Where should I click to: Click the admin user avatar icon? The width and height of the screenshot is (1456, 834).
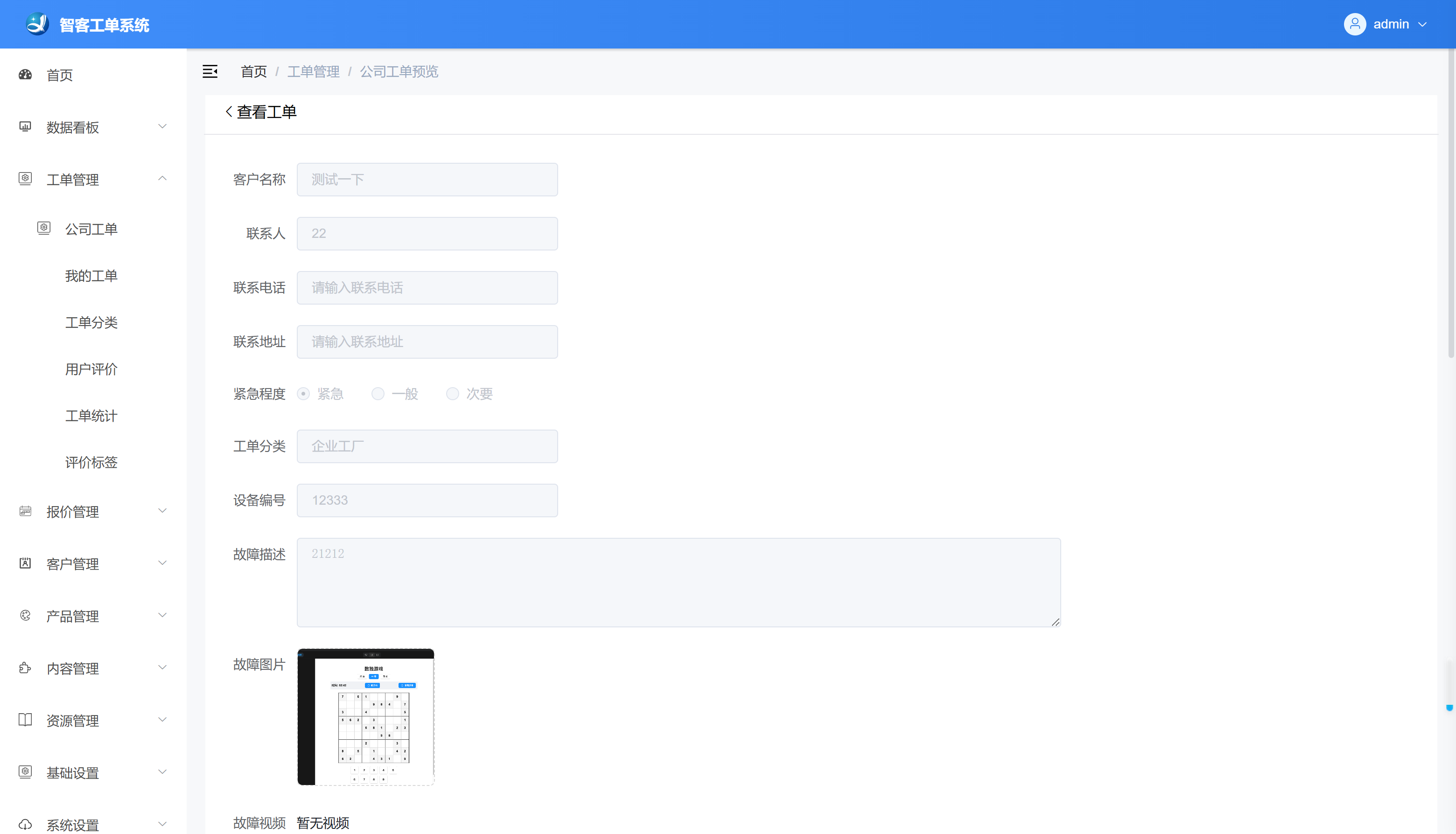(x=1355, y=24)
